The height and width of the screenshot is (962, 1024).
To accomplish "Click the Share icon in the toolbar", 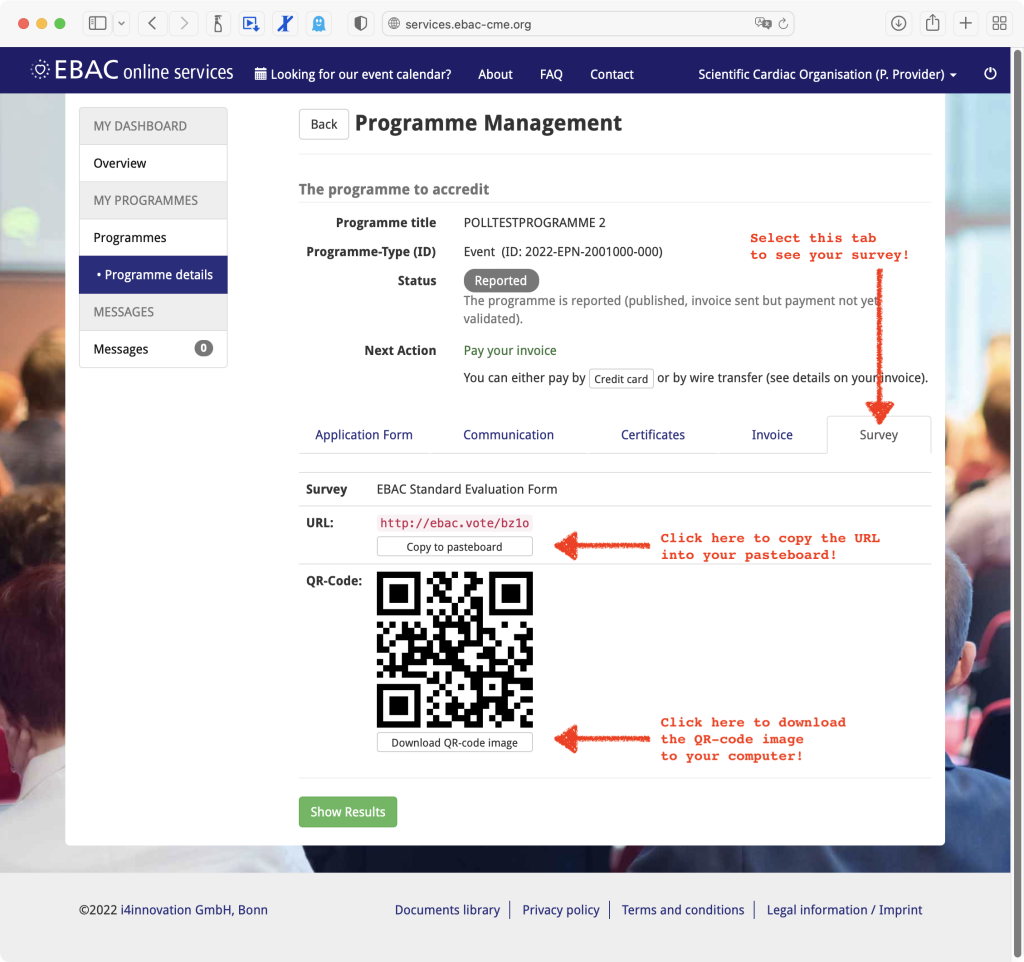I will click(x=934, y=23).
